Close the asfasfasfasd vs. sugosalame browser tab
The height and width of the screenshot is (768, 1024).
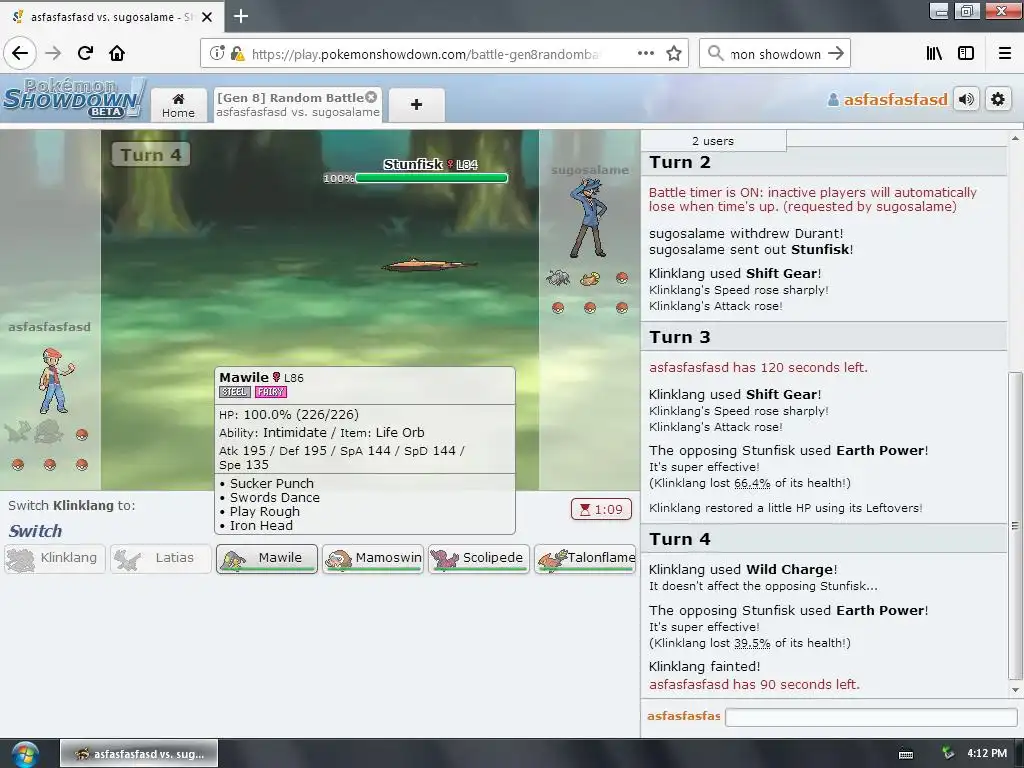click(x=207, y=17)
